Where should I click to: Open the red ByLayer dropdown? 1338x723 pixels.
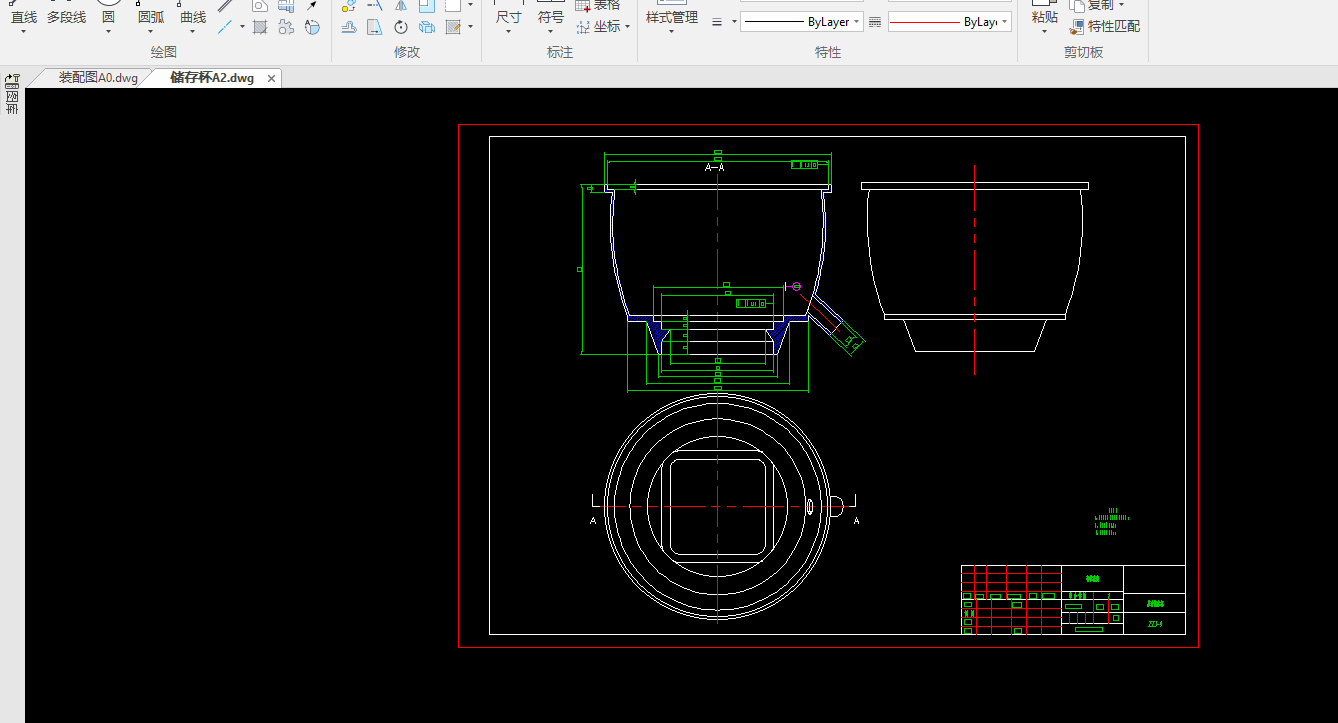1005,22
